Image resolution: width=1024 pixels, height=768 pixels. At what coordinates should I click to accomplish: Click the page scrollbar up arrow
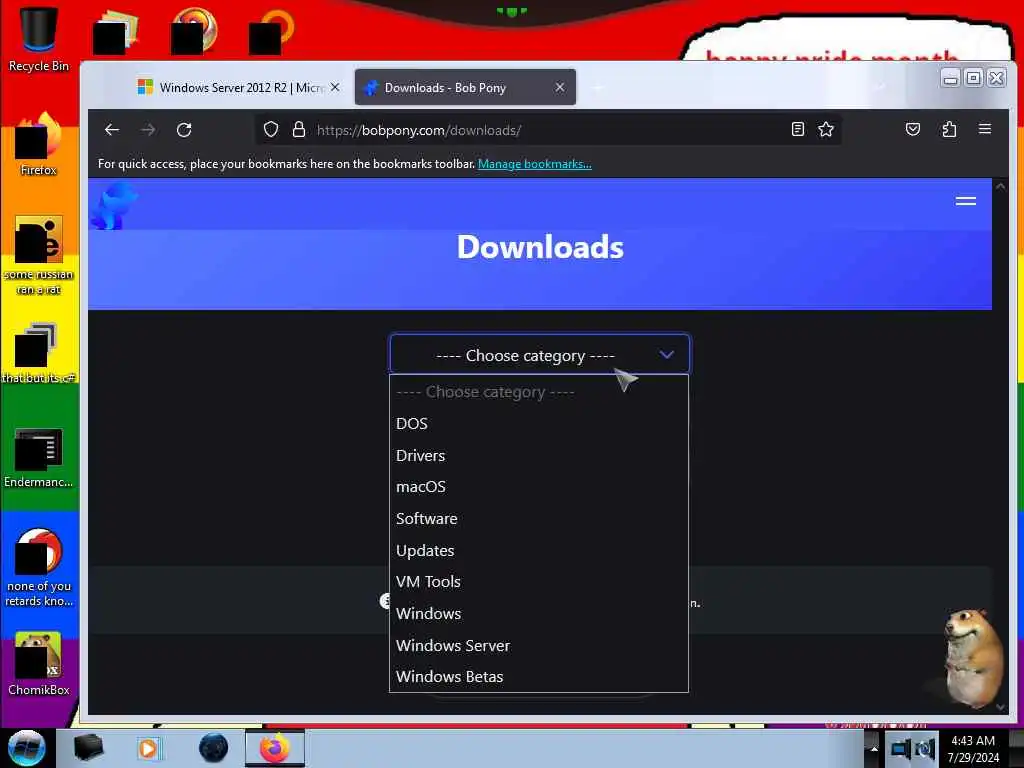click(1000, 186)
